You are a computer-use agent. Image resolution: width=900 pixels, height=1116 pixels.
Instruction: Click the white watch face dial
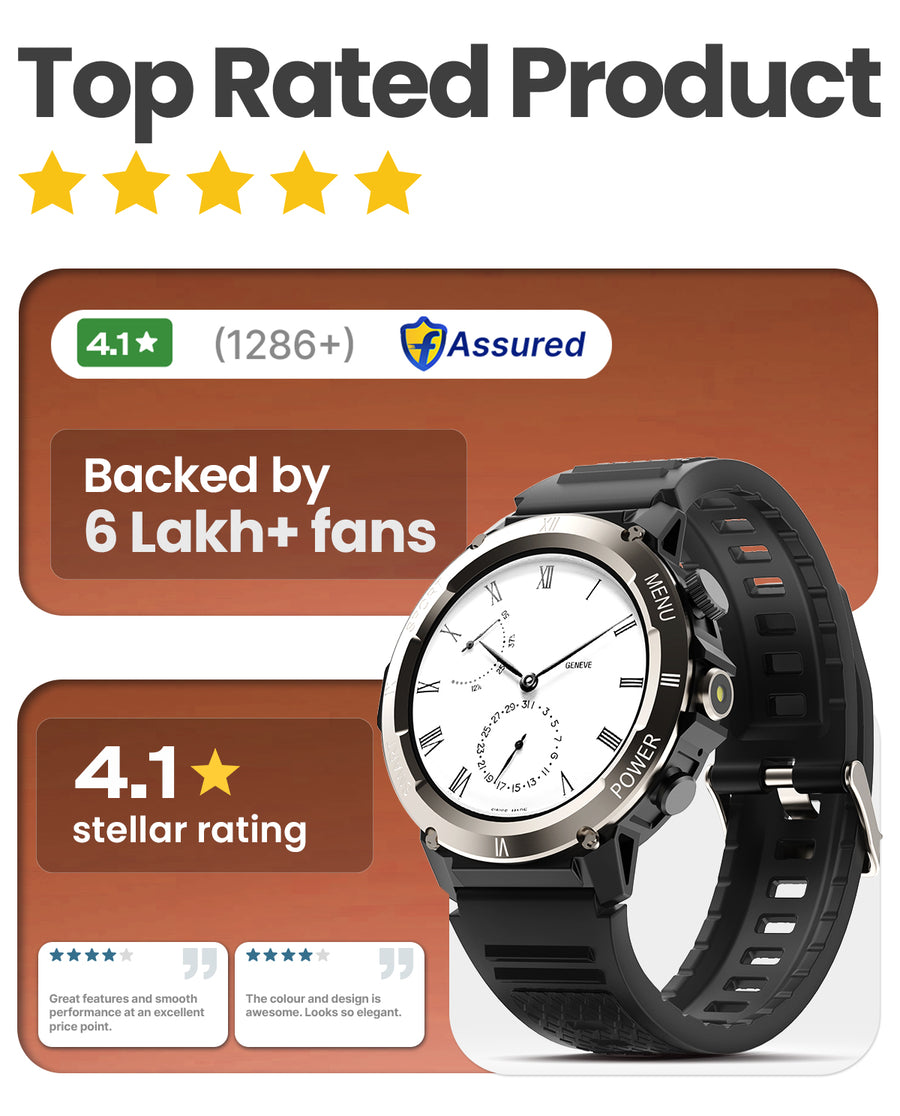pos(529,682)
